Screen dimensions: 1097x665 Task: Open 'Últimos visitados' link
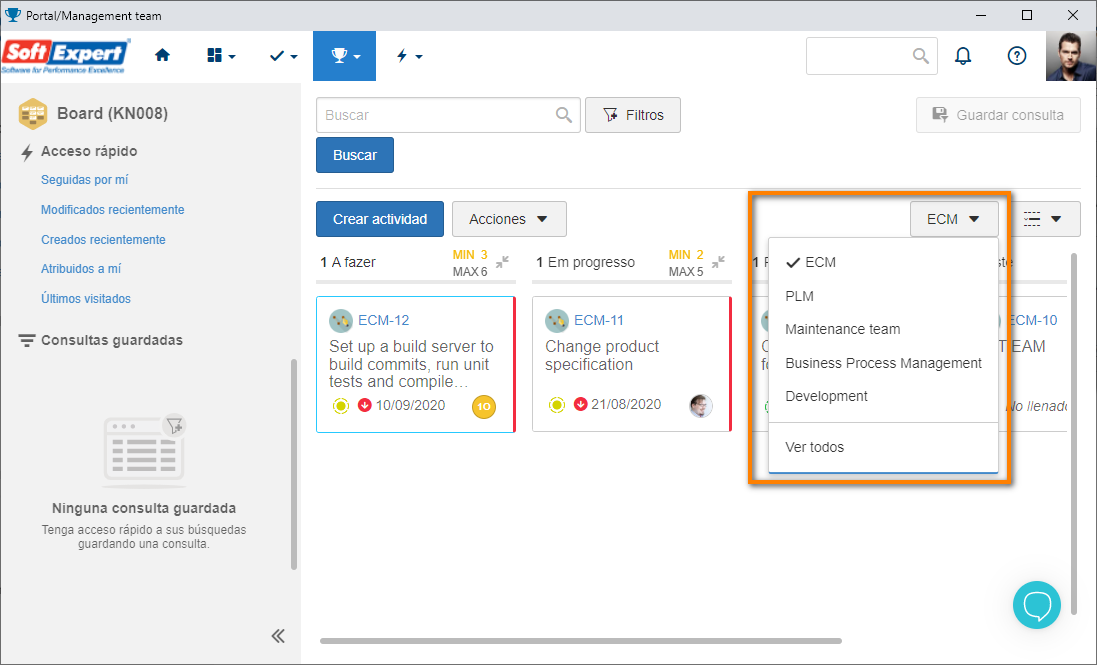pyautogui.click(x=86, y=299)
